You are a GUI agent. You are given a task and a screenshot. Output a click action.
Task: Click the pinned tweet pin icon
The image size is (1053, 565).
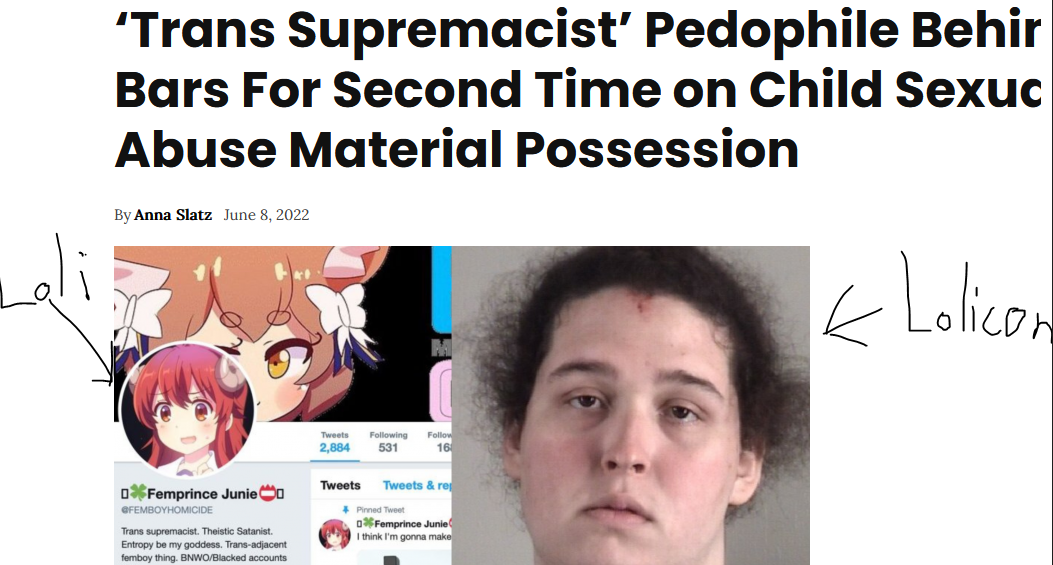coord(346,510)
